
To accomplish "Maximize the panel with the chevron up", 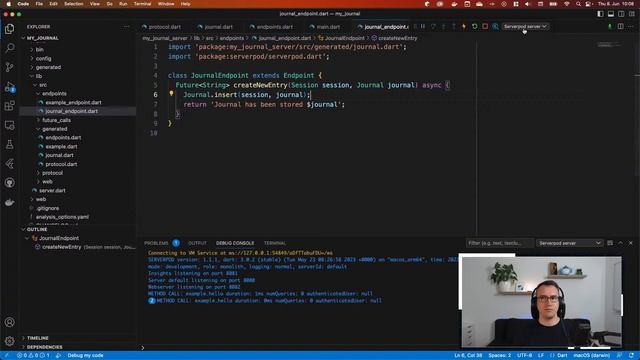I will [x=620, y=243].
